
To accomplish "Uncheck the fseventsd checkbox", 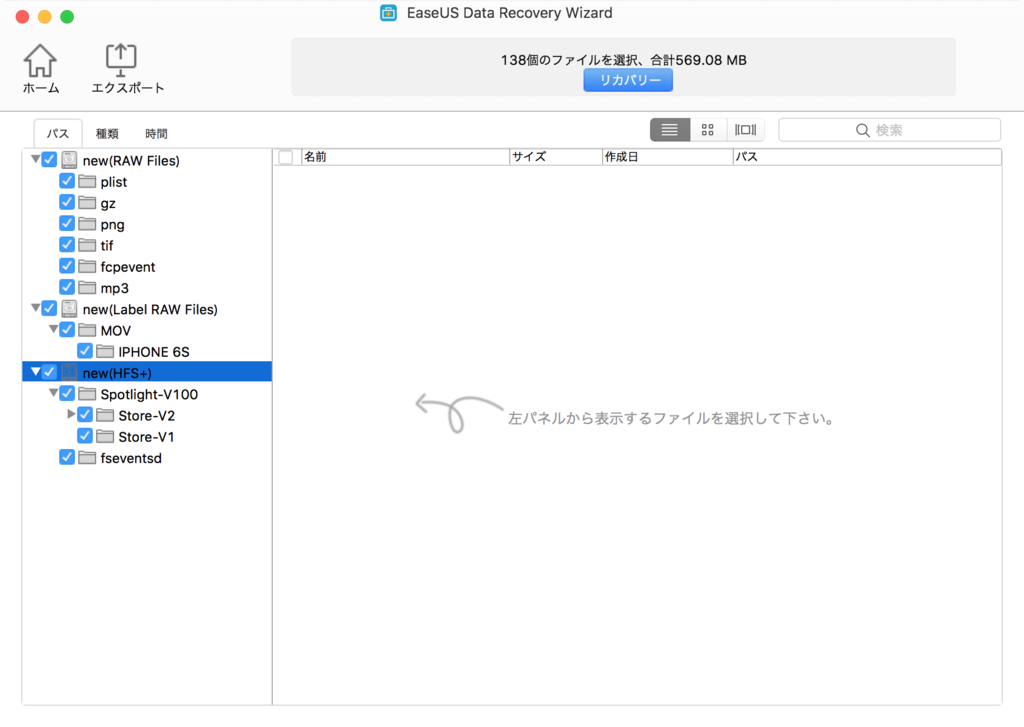I will pos(67,457).
